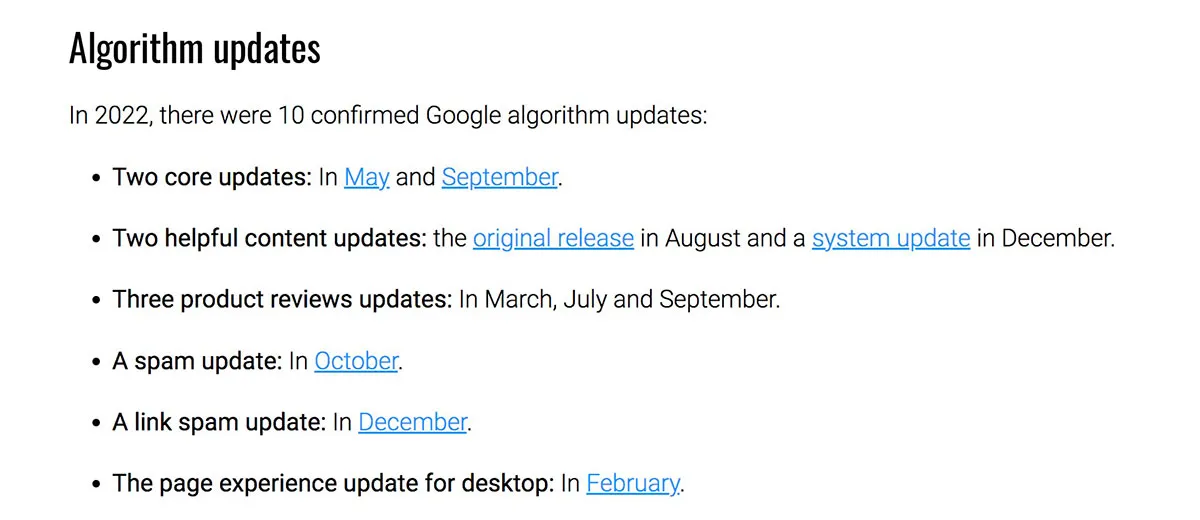Click the bullet before Two core updates
The width and height of the screenshot is (1200, 520).
click(x=96, y=178)
